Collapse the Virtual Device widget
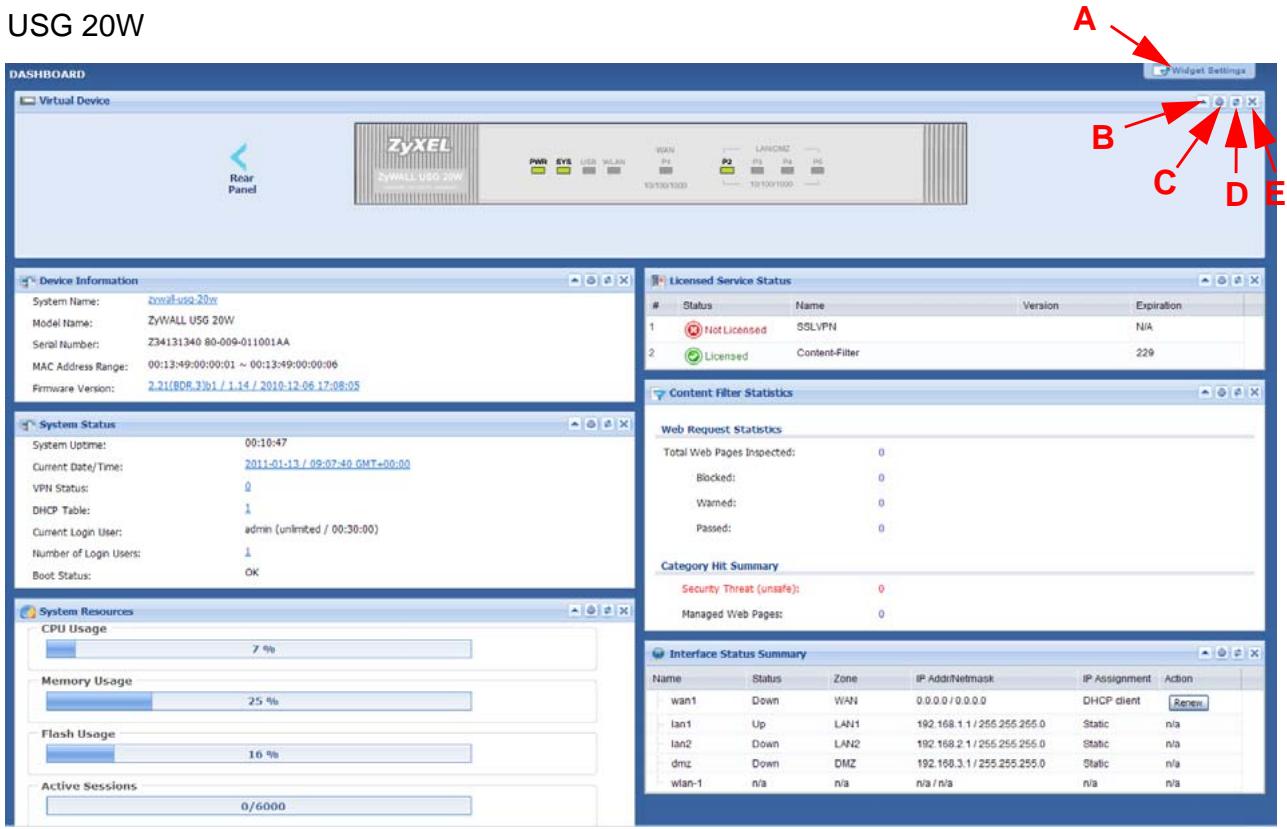1287x829 pixels. (1204, 101)
